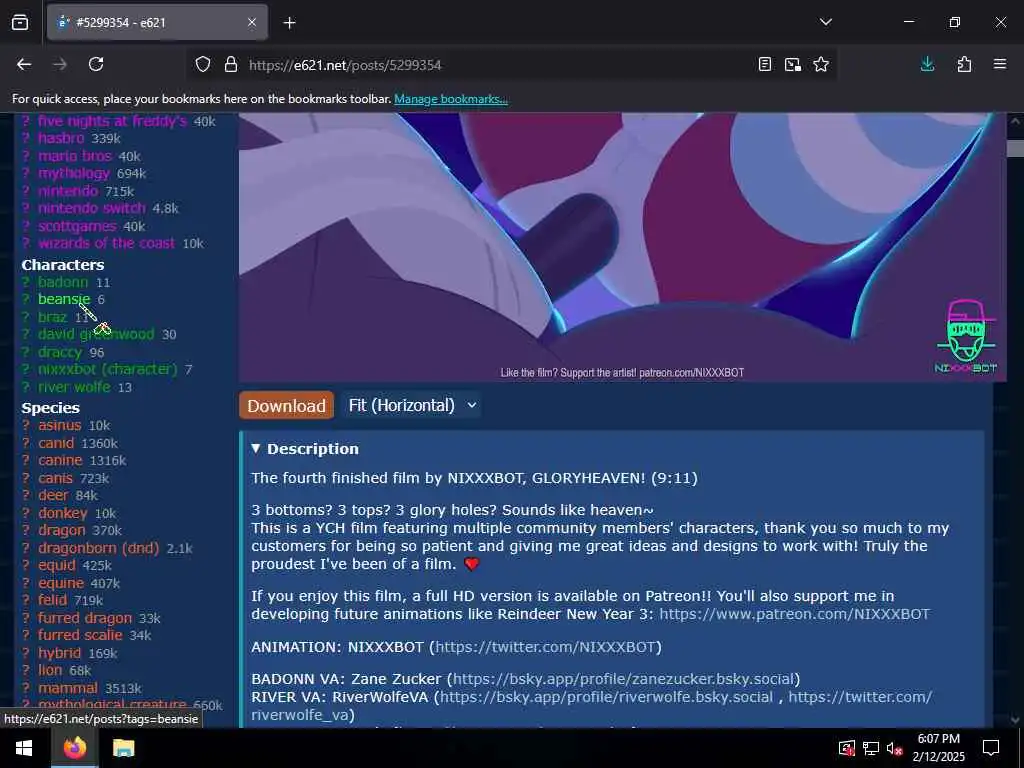Open the wiki question mark beside donkey
This screenshot has width=1024, height=768.
26,513
